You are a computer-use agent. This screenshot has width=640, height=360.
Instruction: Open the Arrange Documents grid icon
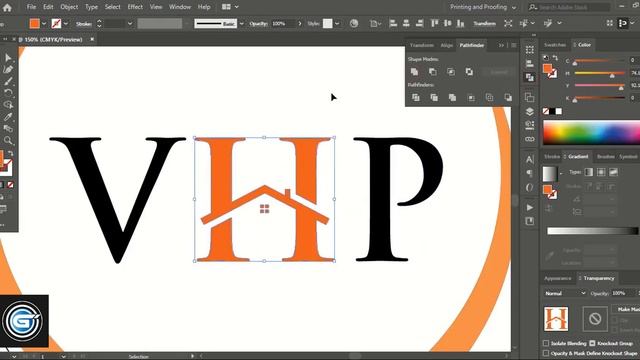[226, 7]
